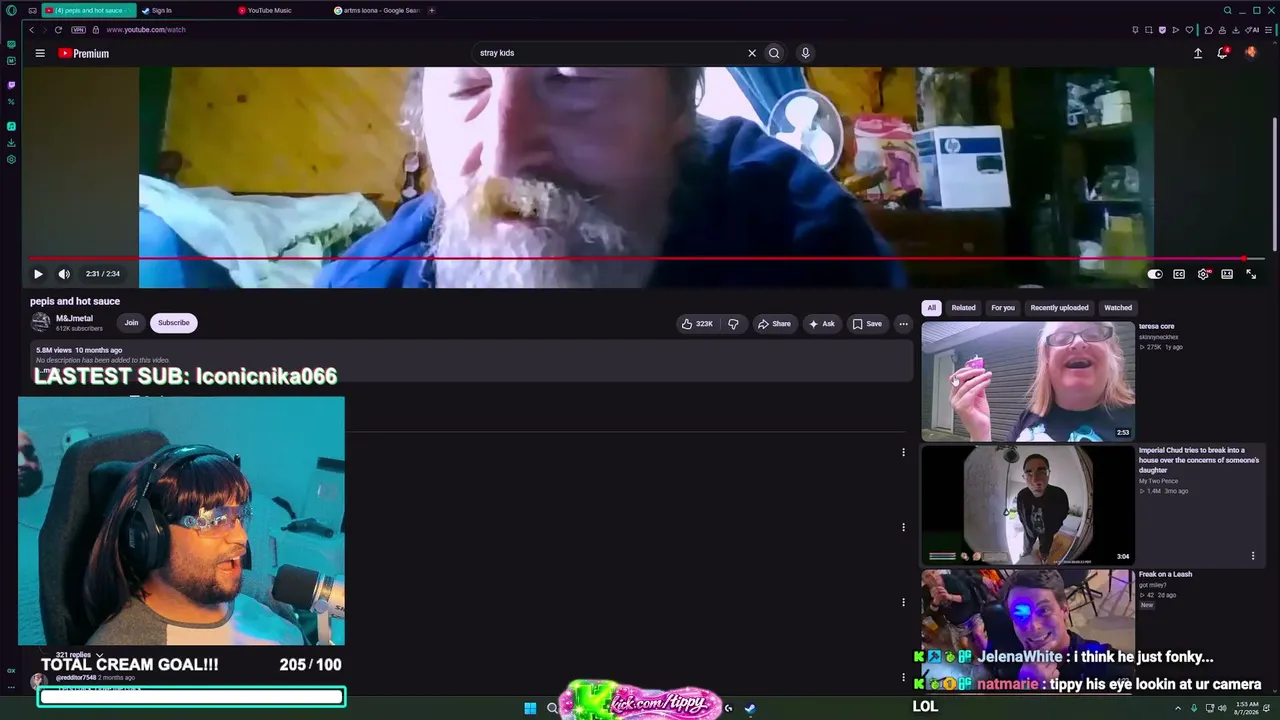Open more actions menu beside Save

pos(903,324)
